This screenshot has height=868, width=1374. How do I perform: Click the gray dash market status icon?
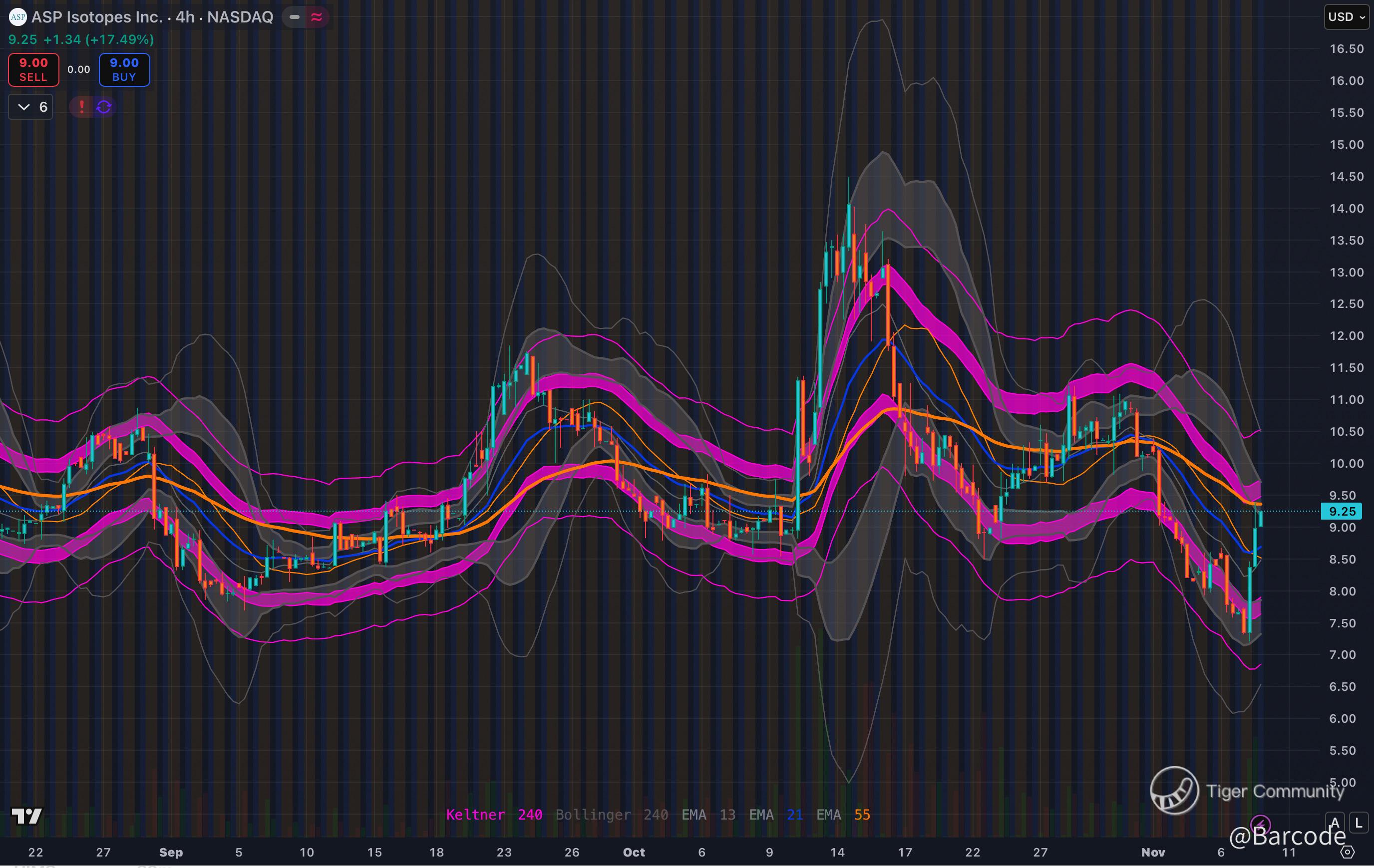click(x=295, y=17)
